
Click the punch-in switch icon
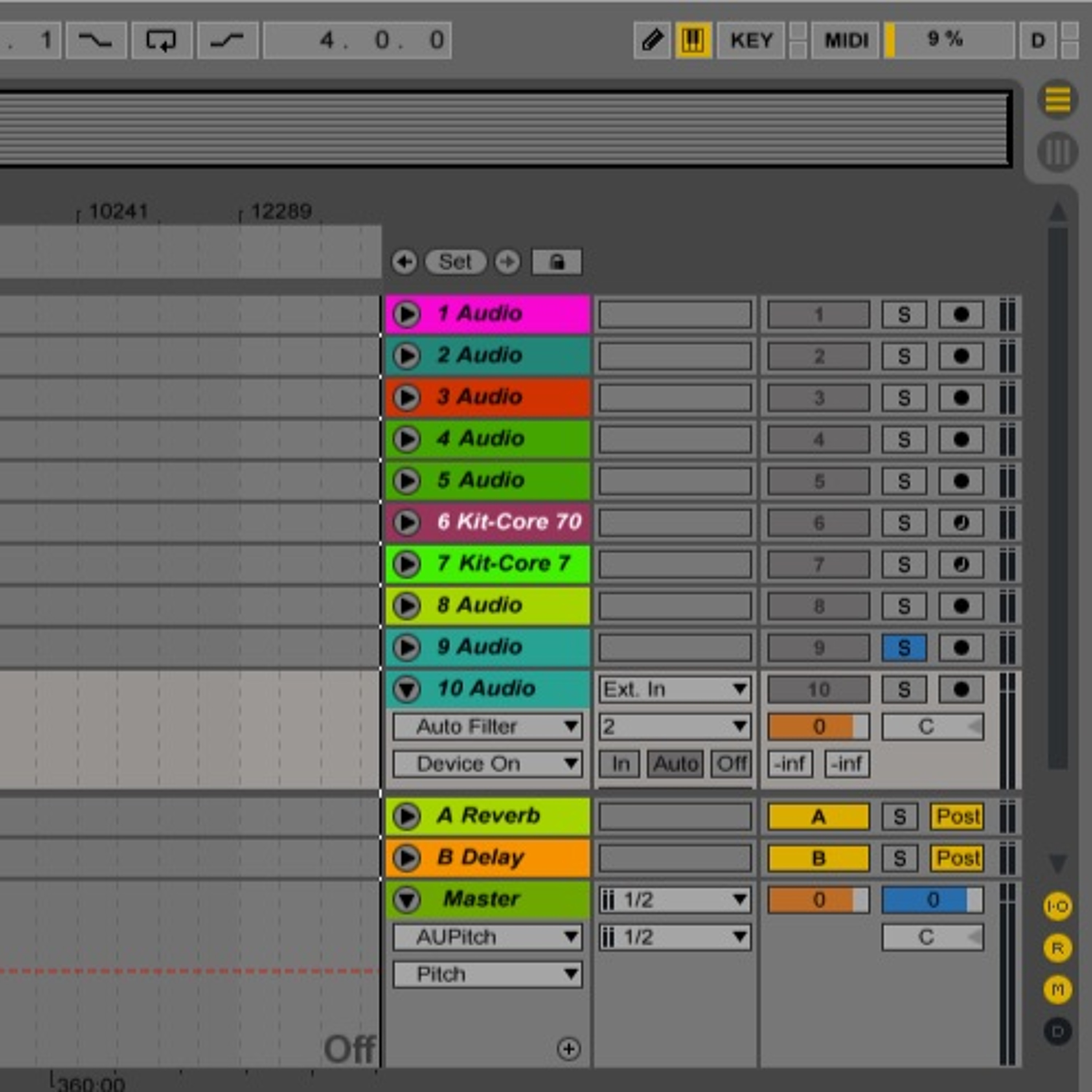click(96, 40)
